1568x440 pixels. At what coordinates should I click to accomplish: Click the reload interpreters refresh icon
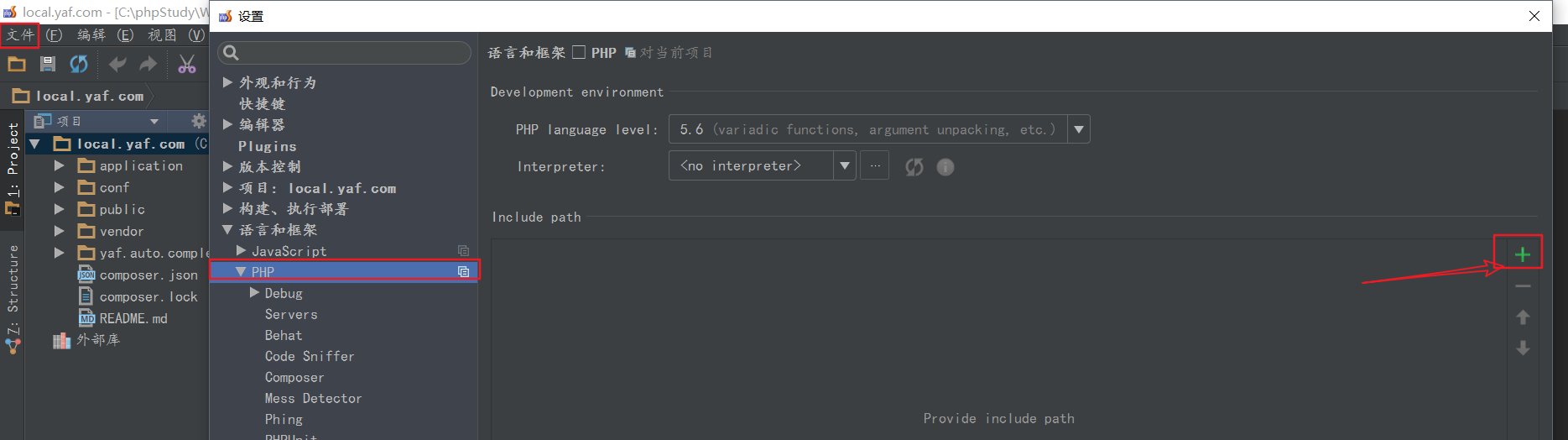coord(914,167)
